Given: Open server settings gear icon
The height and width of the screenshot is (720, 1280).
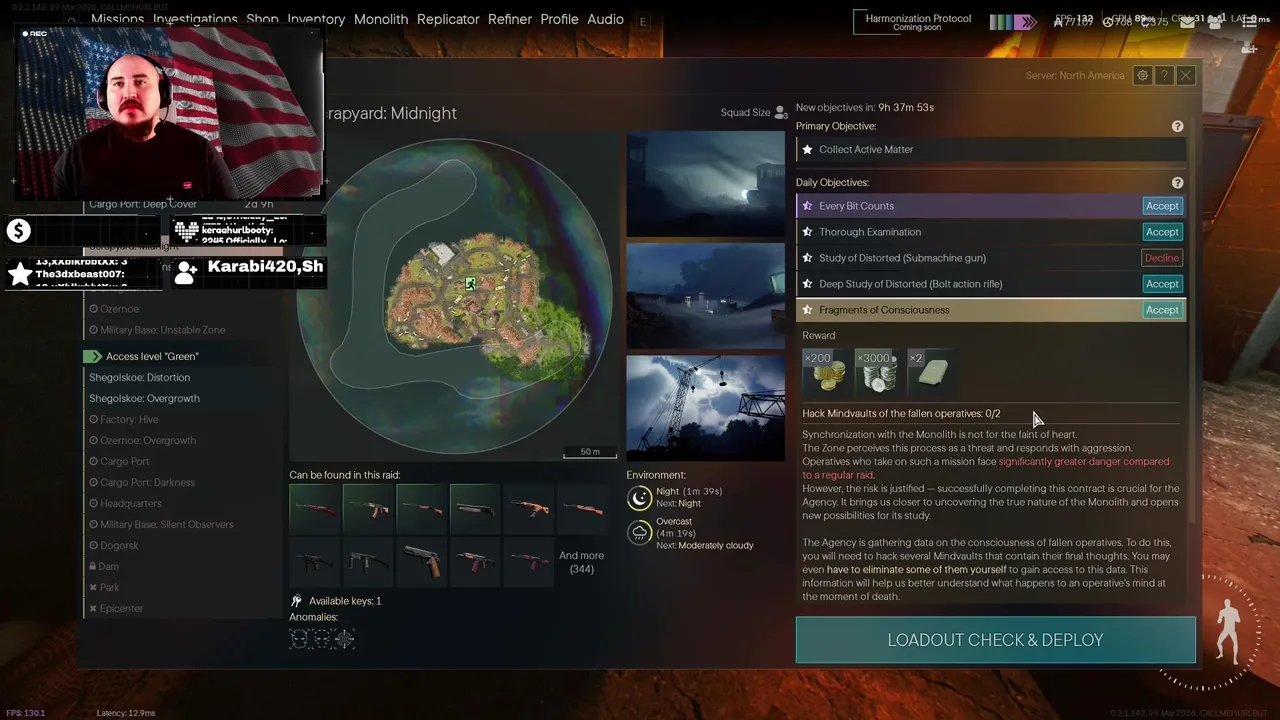Looking at the screenshot, I should [1142, 75].
